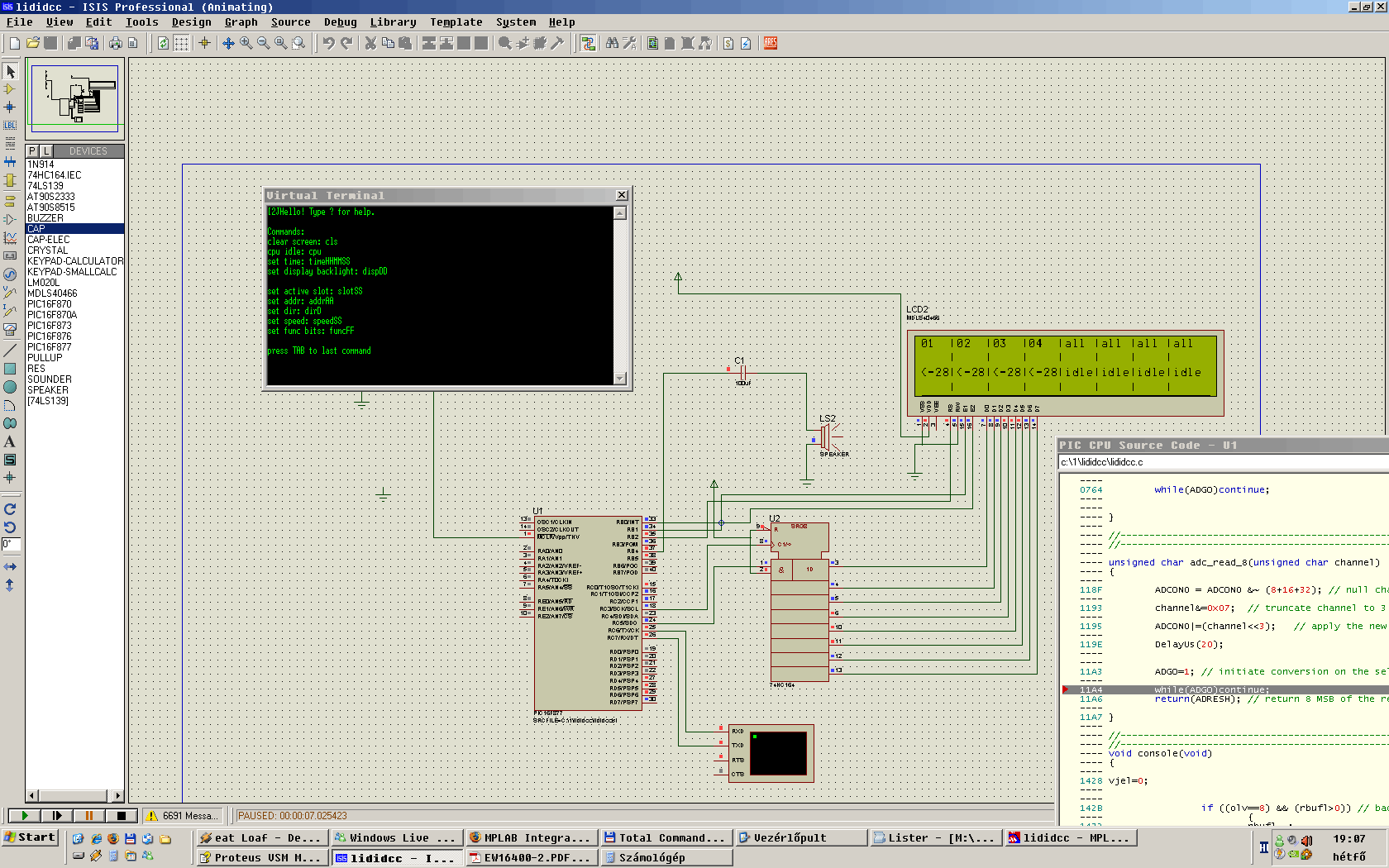Click the Print toolbar icon
Viewport: 1389px width, 868px height.
point(115,43)
